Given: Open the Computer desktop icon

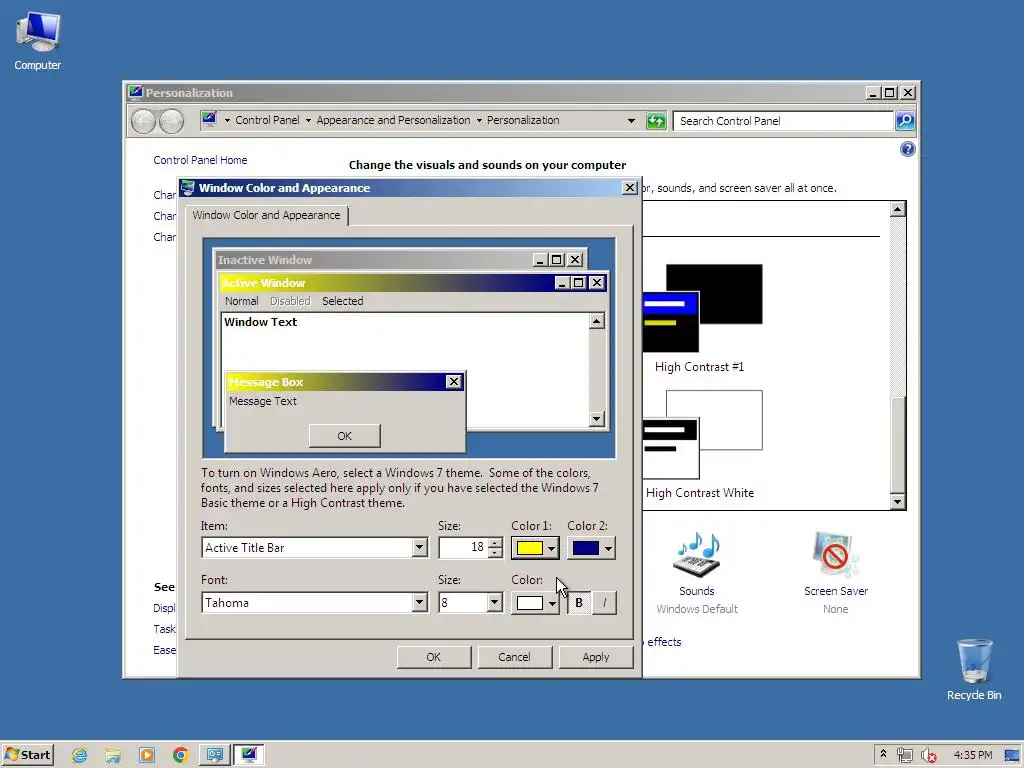Looking at the screenshot, I should click(38, 42).
